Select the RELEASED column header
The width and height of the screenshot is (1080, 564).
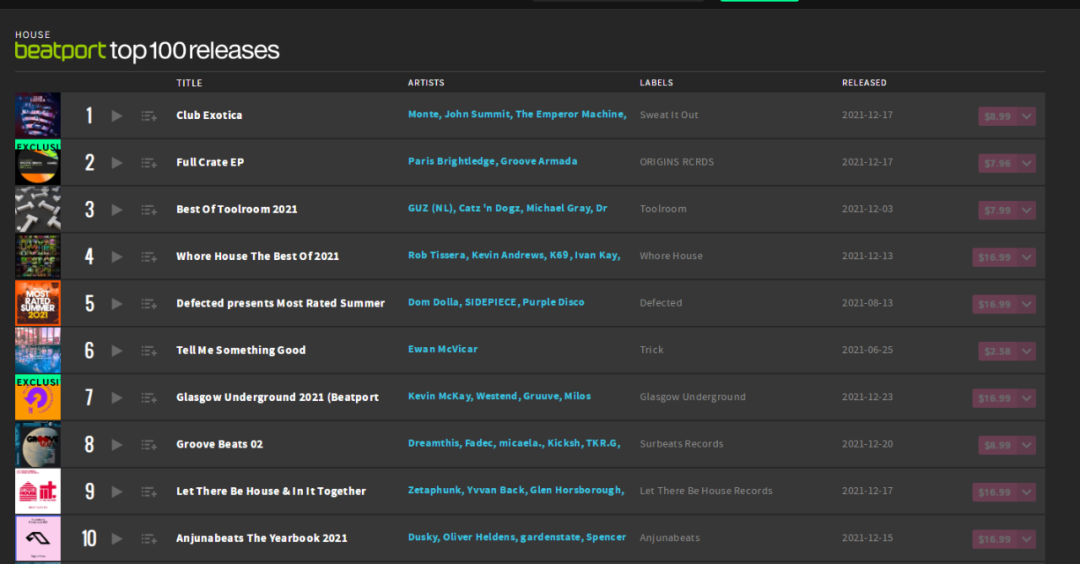[864, 83]
